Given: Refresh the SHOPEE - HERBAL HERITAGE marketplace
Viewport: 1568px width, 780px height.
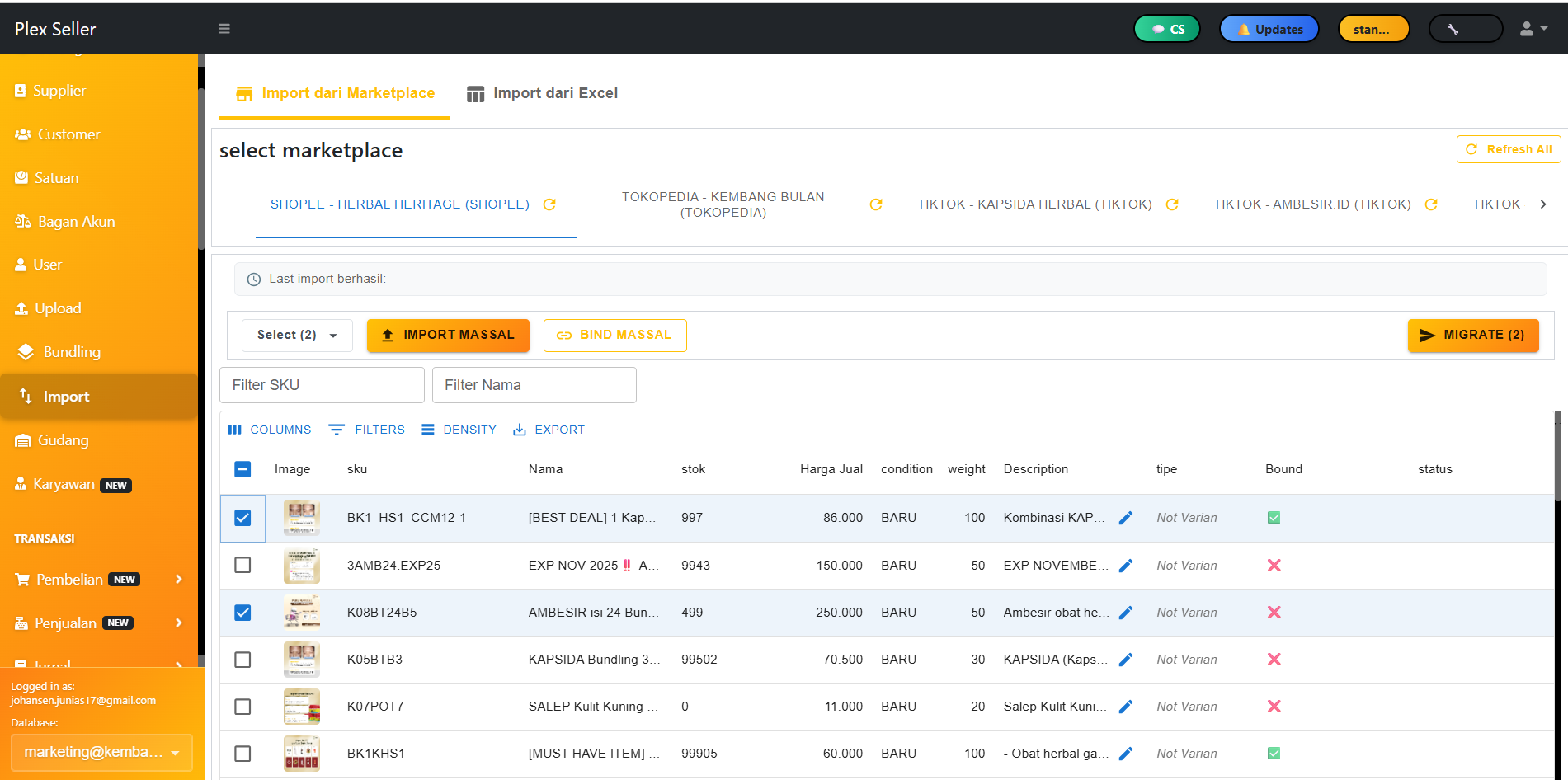Looking at the screenshot, I should pos(549,204).
